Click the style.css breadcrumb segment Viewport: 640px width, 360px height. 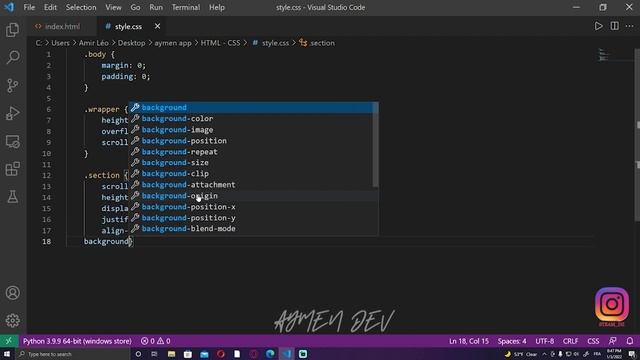[271, 43]
